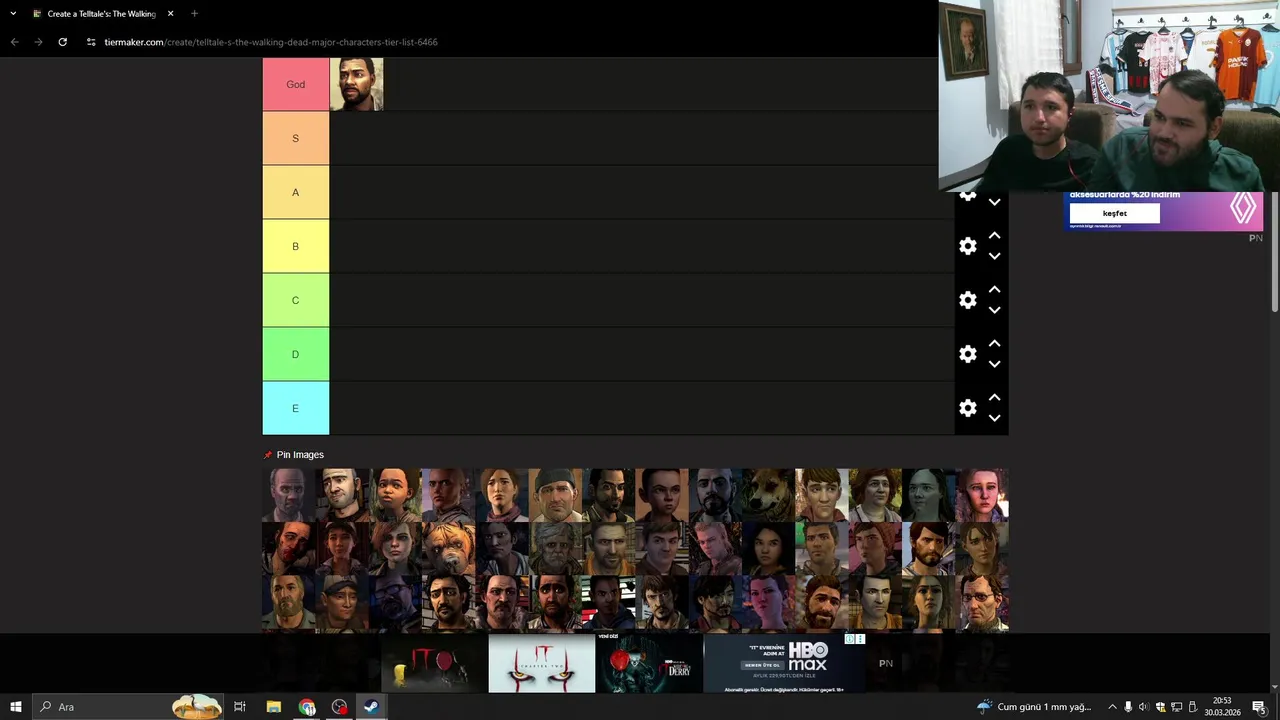Reload the tiermaker page

tap(62, 42)
